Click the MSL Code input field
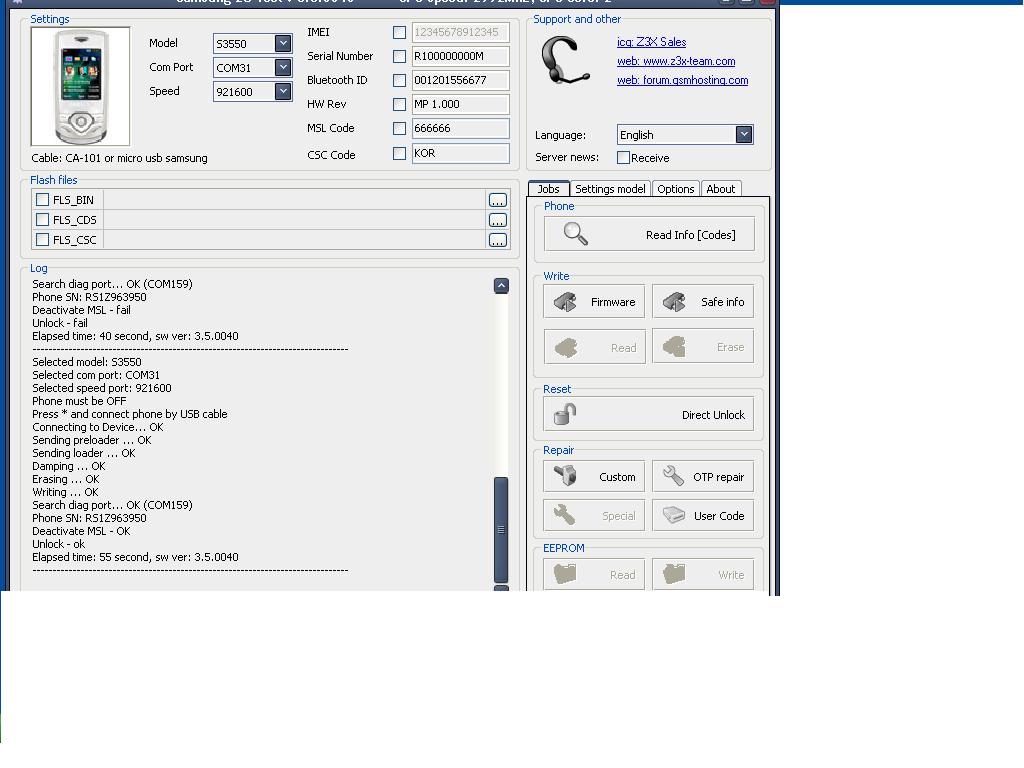1024x768 pixels. click(460, 128)
